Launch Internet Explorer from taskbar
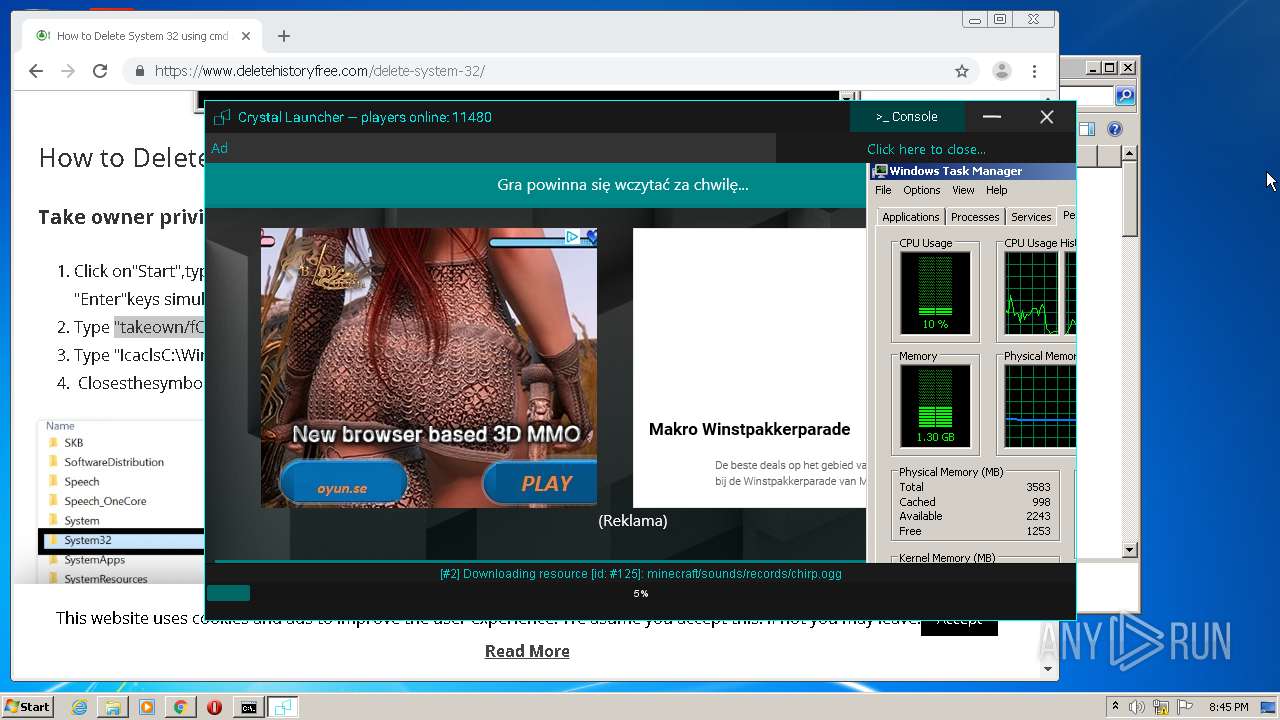This screenshot has width=1280, height=720. (79, 707)
